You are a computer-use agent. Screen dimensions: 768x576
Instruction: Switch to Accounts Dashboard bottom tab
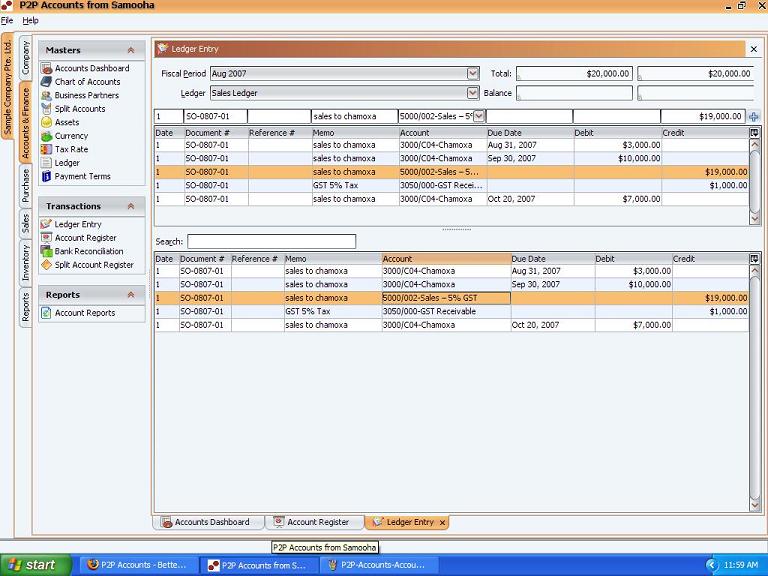207,522
